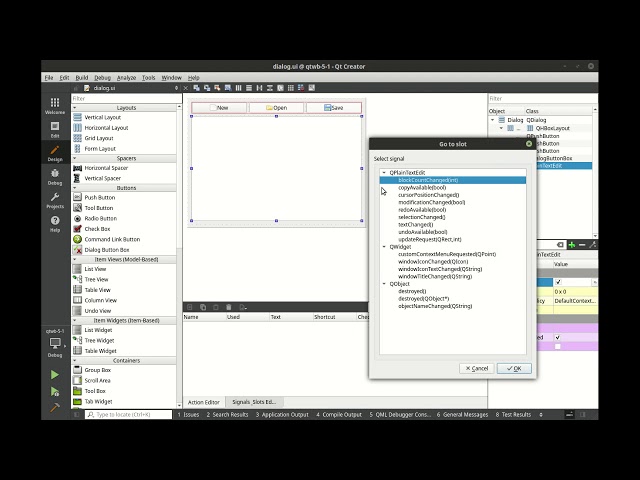
Task: Add dynamic property with the green plus icon
Action: pos(572,245)
